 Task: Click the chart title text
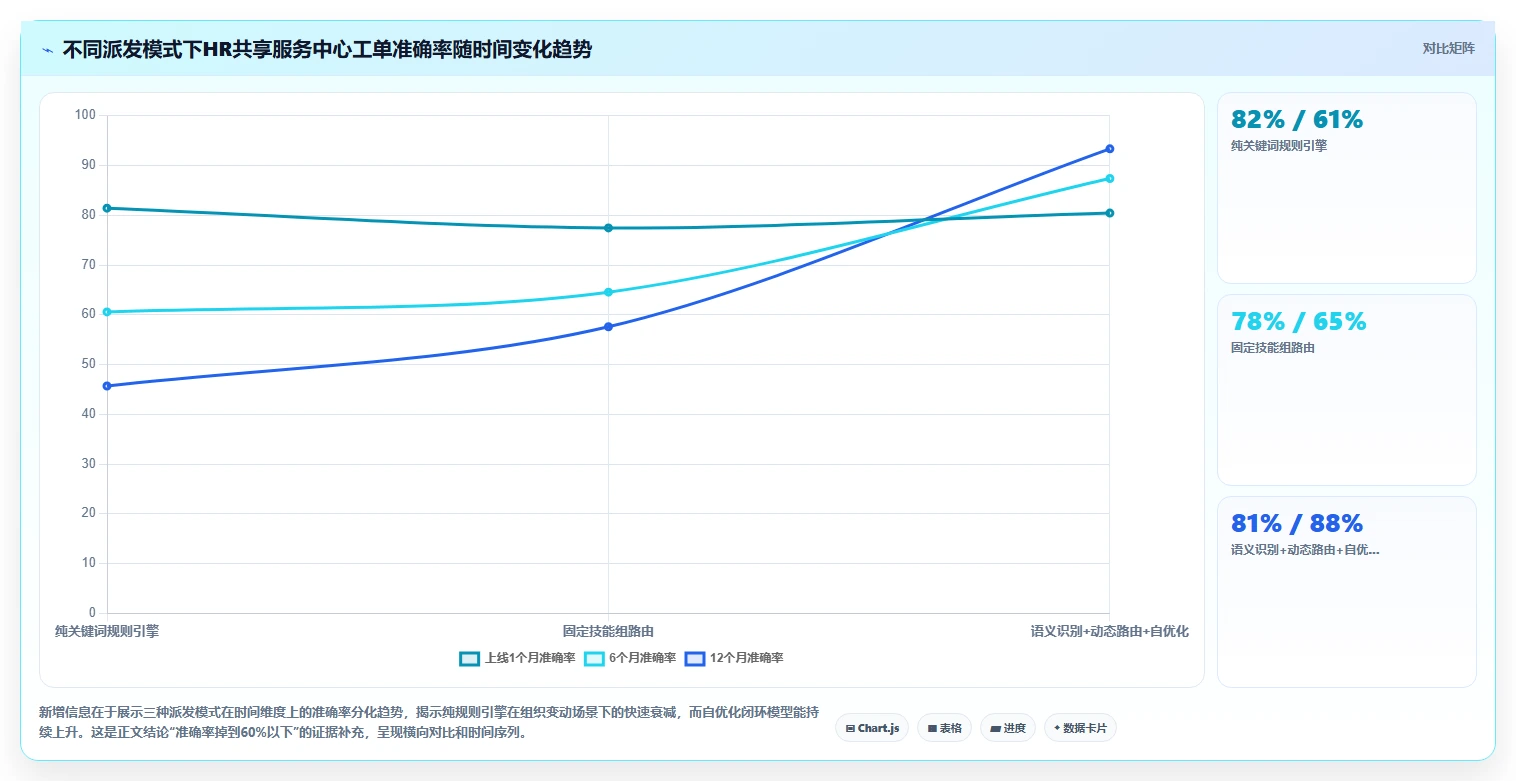(x=327, y=50)
